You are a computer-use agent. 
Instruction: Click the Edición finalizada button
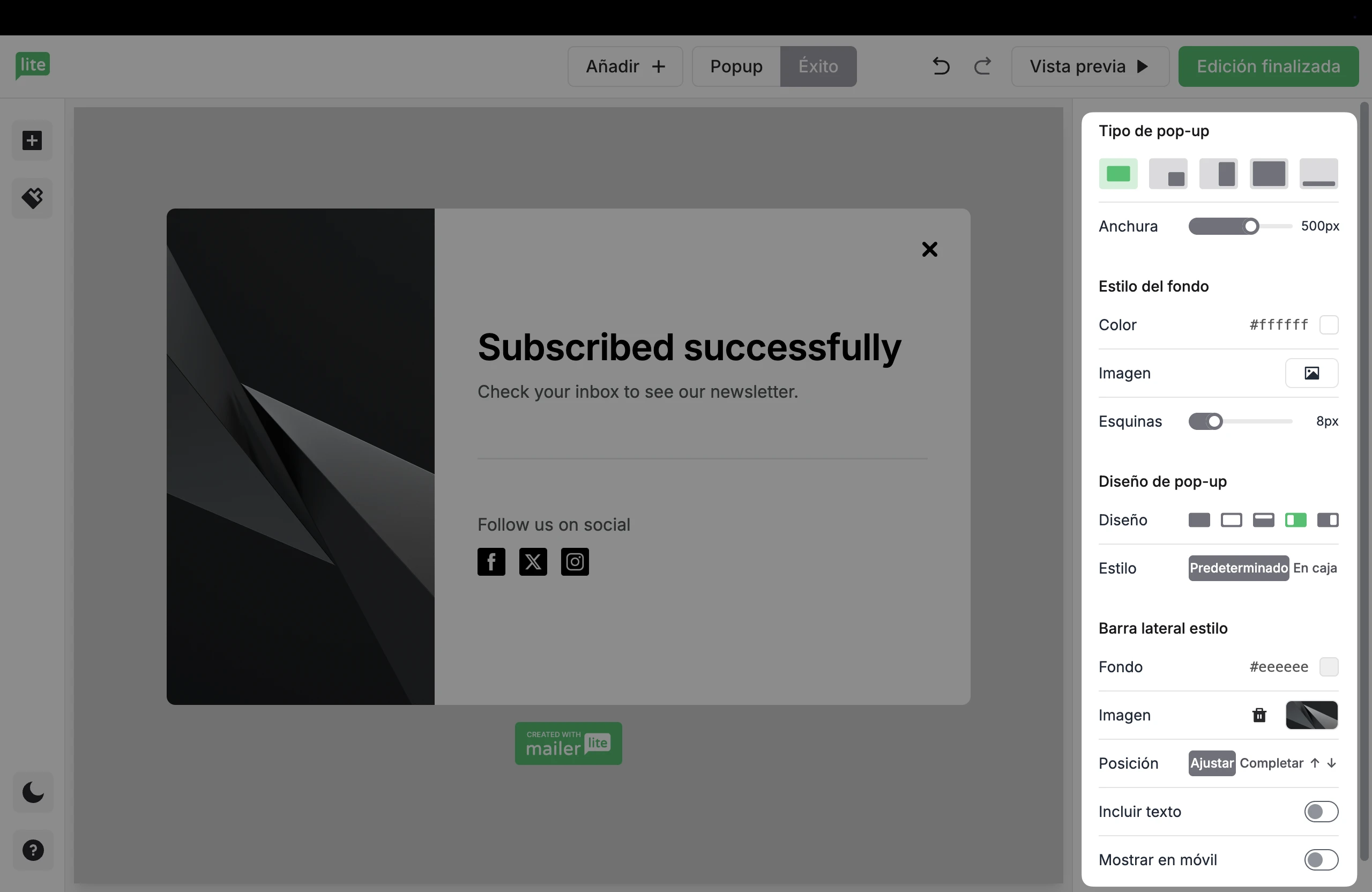point(1267,66)
